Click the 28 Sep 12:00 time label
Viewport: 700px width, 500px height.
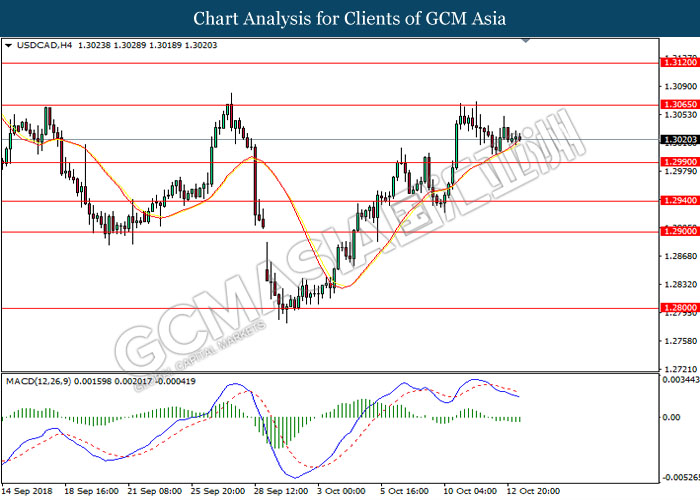[280, 492]
